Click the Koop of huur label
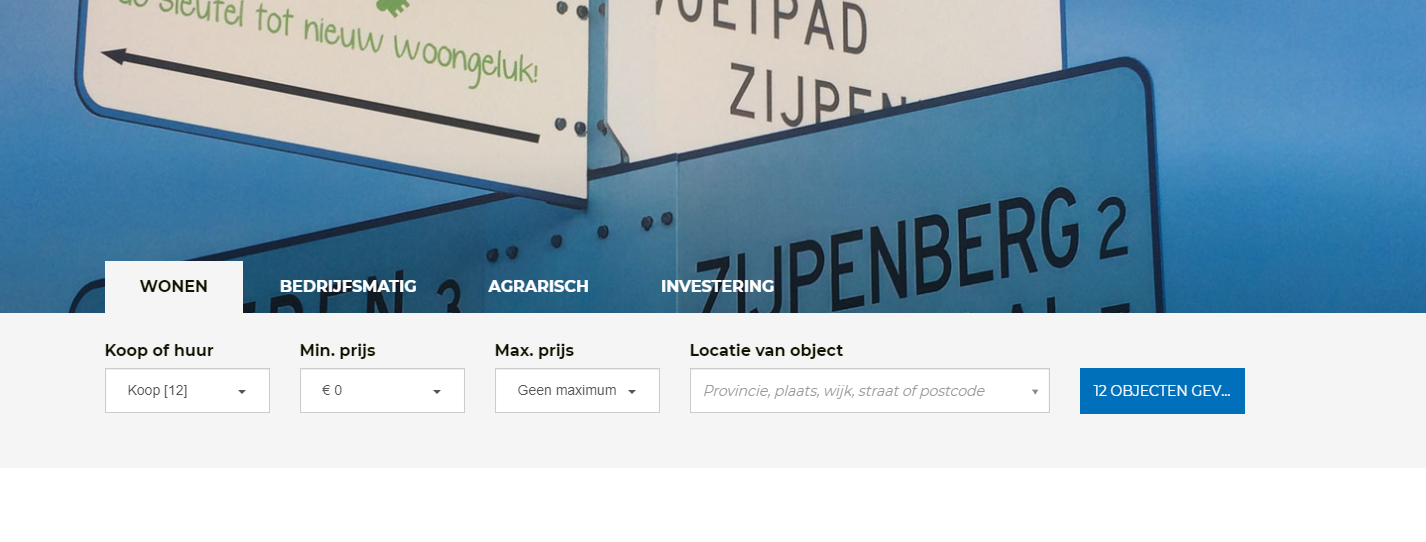 point(159,350)
